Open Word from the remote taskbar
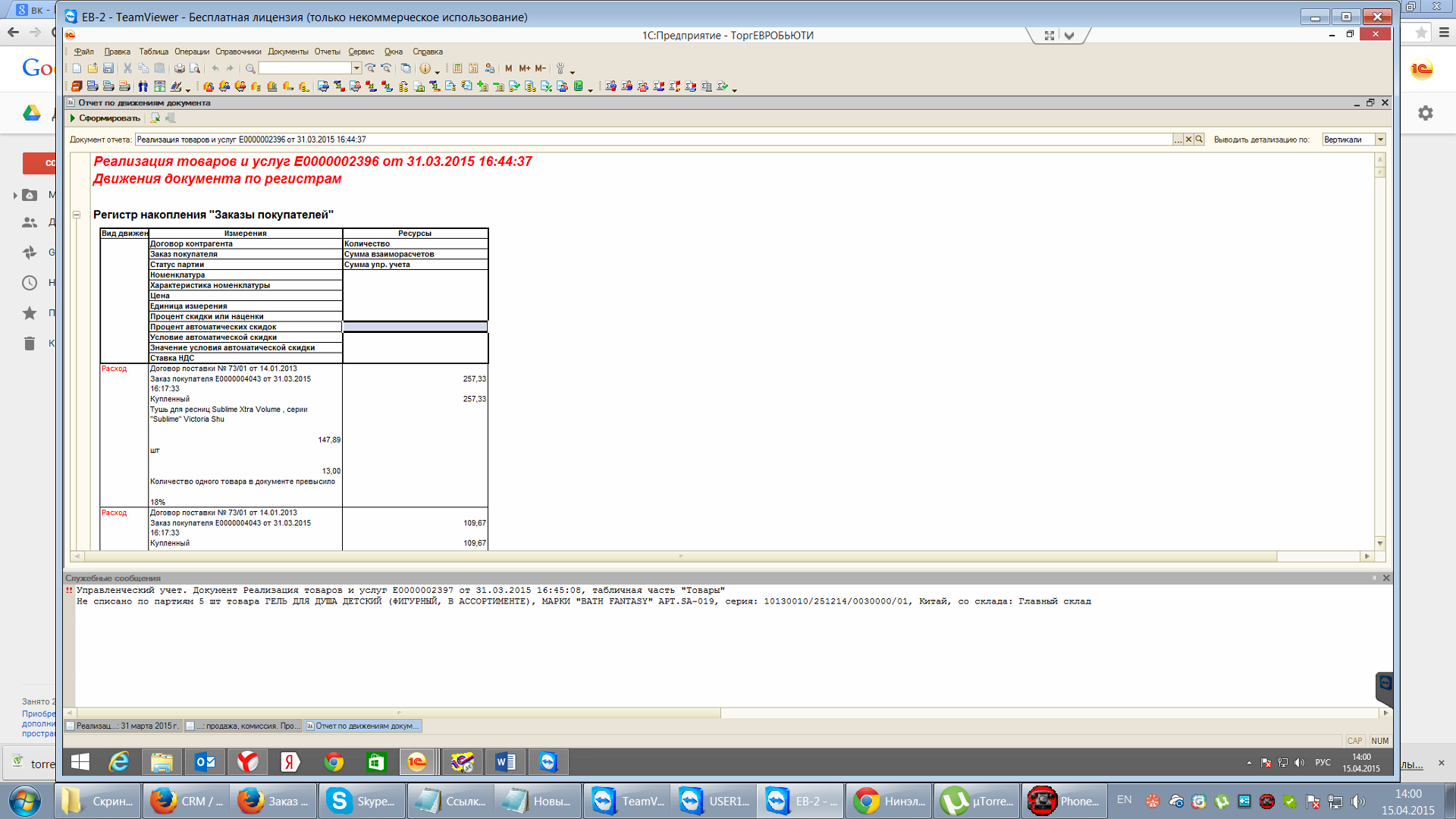Viewport: 1456px width, 819px height. 505,762
